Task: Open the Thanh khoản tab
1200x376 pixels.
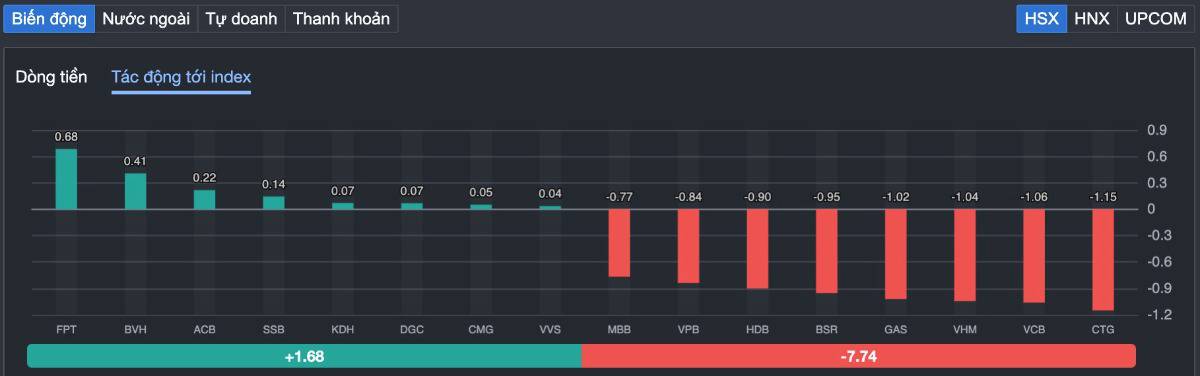Action: click(x=341, y=18)
